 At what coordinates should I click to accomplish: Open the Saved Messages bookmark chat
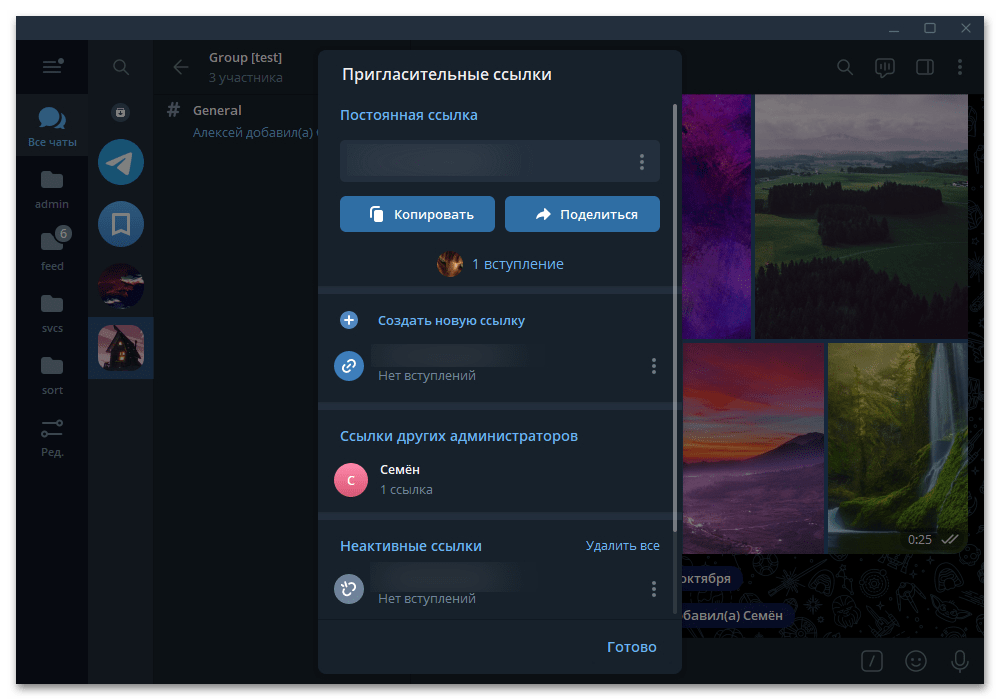pos(121,224)
